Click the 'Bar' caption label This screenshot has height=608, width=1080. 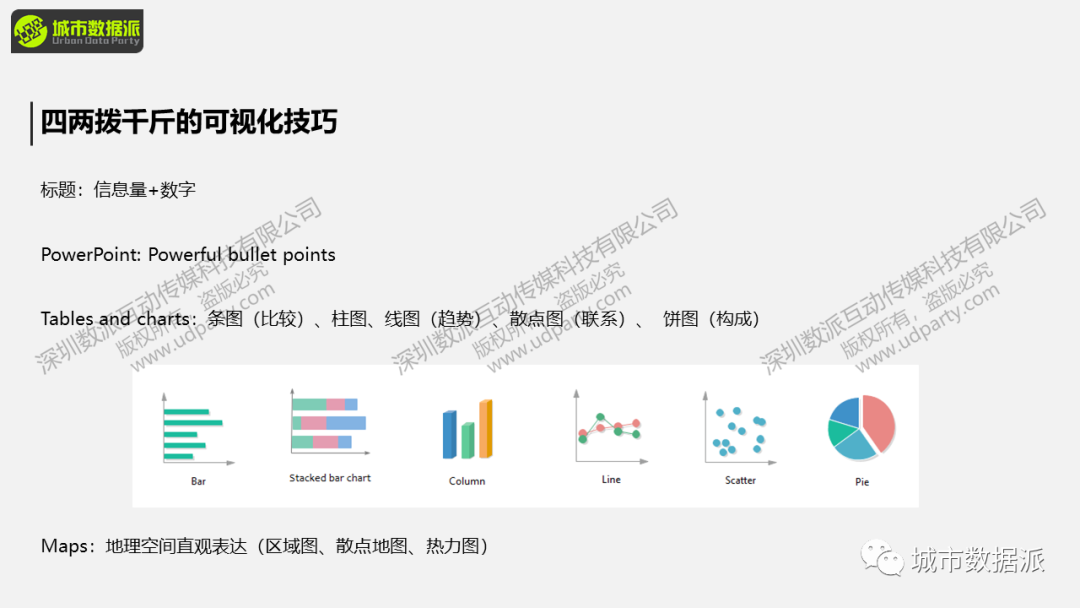tap(198, 481)
